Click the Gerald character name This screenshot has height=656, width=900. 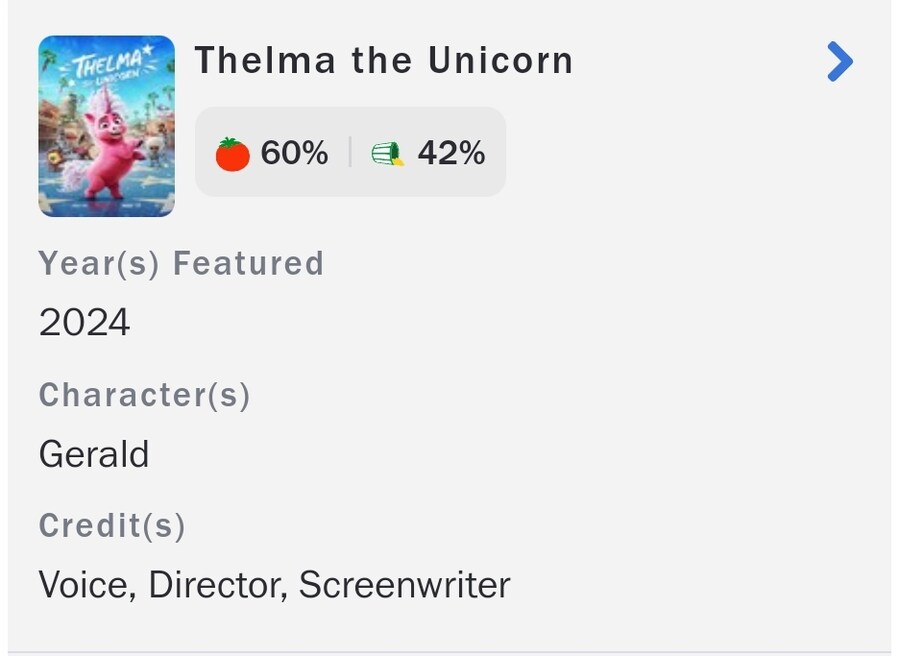tap(93, 455)
